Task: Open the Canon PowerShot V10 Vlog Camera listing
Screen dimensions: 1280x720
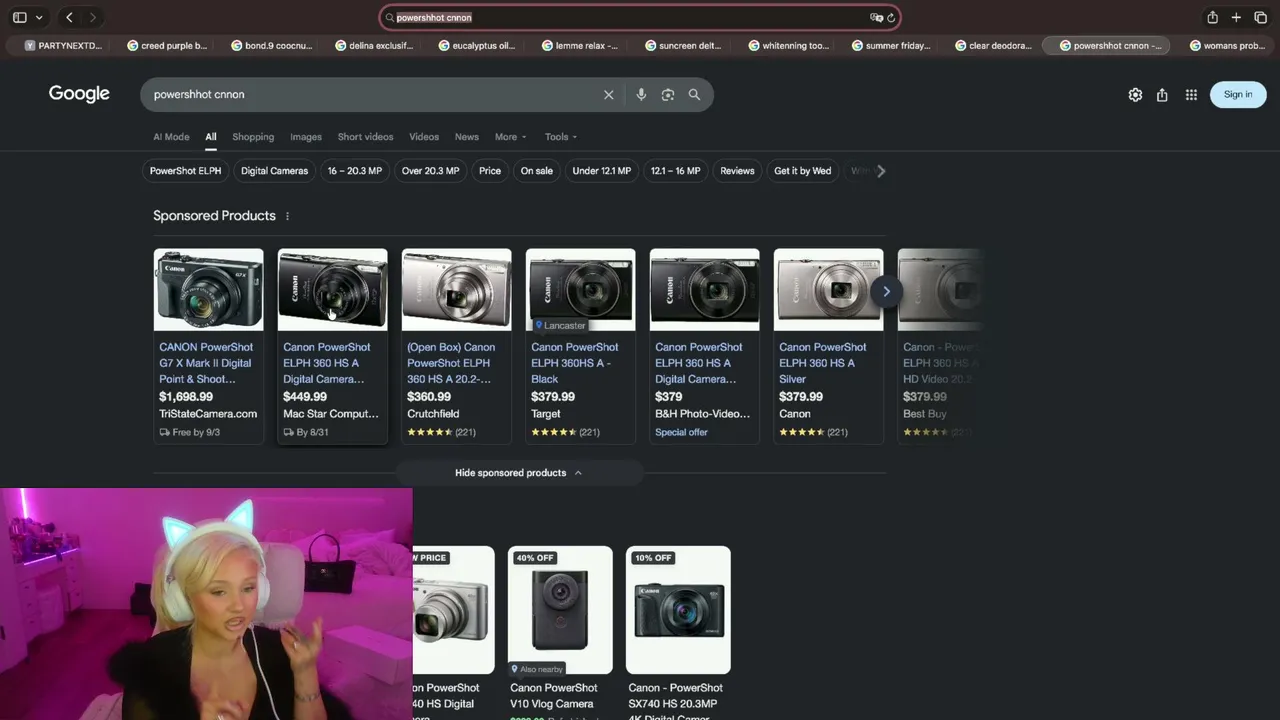Action: (554, 696)
